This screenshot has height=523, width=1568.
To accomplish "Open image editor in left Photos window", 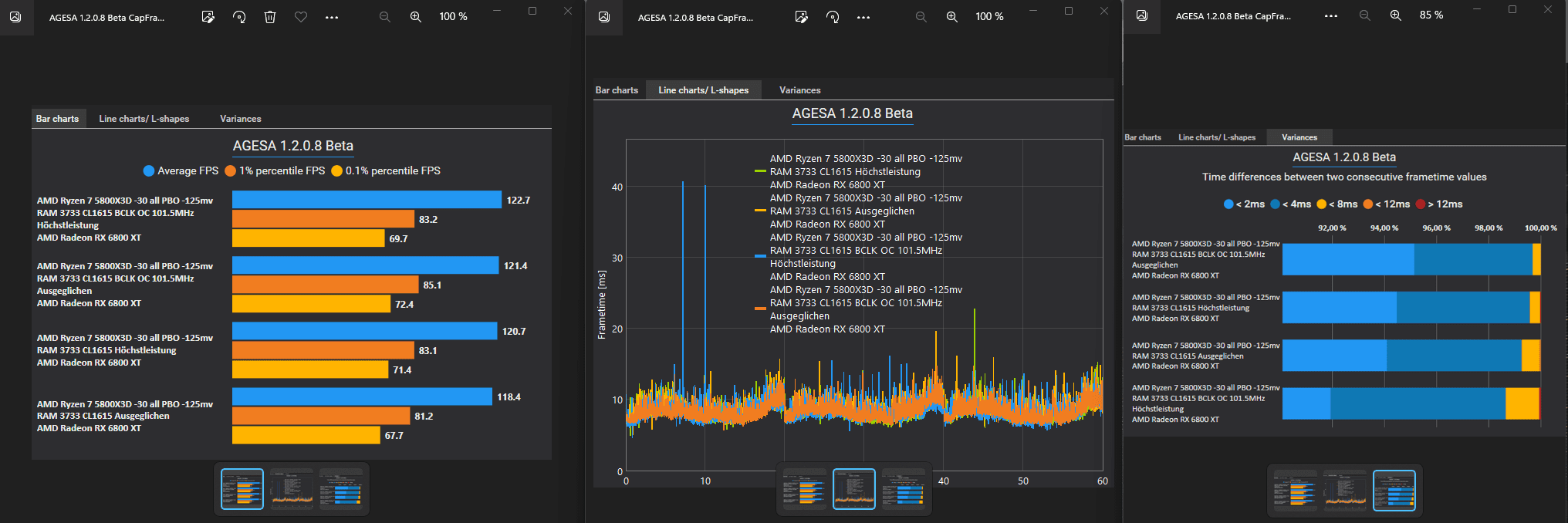I will click(x=208, y=17).
